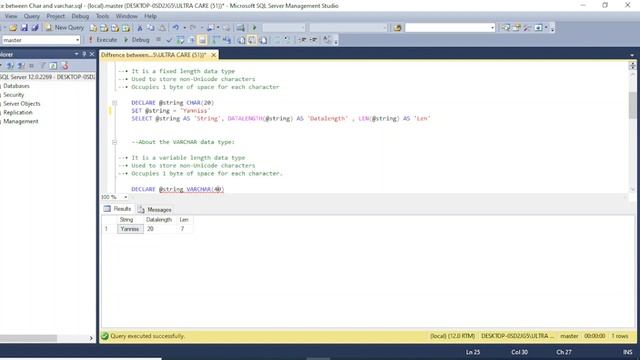Click the Open File folder icon
This screenshot has width=640, height=360.
[x=13, y=28]
